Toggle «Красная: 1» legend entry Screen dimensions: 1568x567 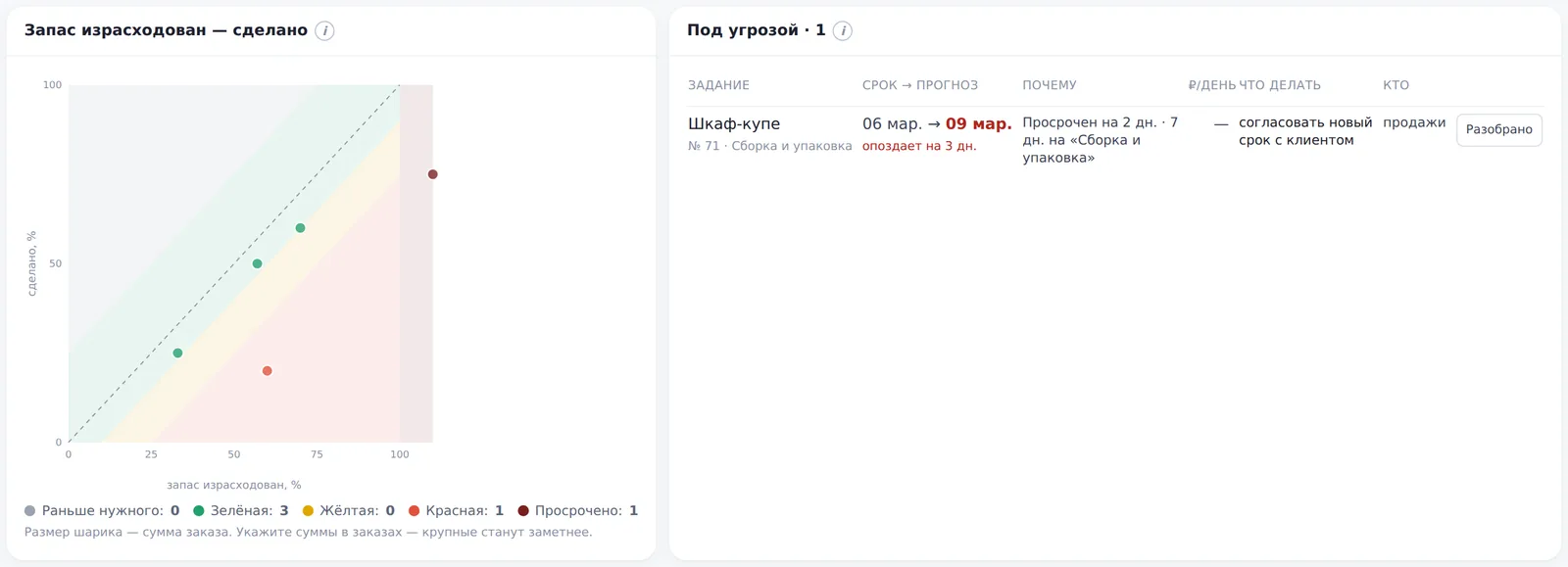pyautogui.click(x=456, y=510)
